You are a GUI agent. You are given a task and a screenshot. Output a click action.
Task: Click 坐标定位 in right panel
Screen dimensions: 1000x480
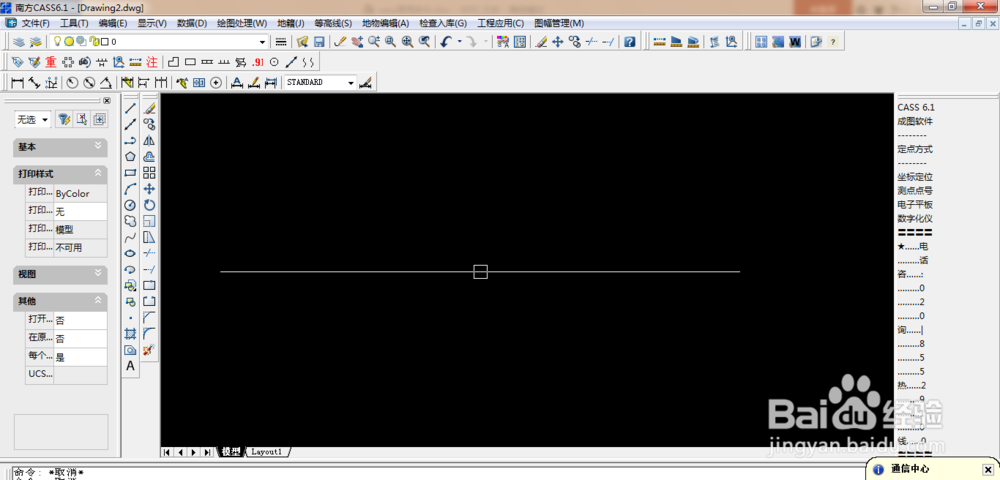tap(915, 177)
